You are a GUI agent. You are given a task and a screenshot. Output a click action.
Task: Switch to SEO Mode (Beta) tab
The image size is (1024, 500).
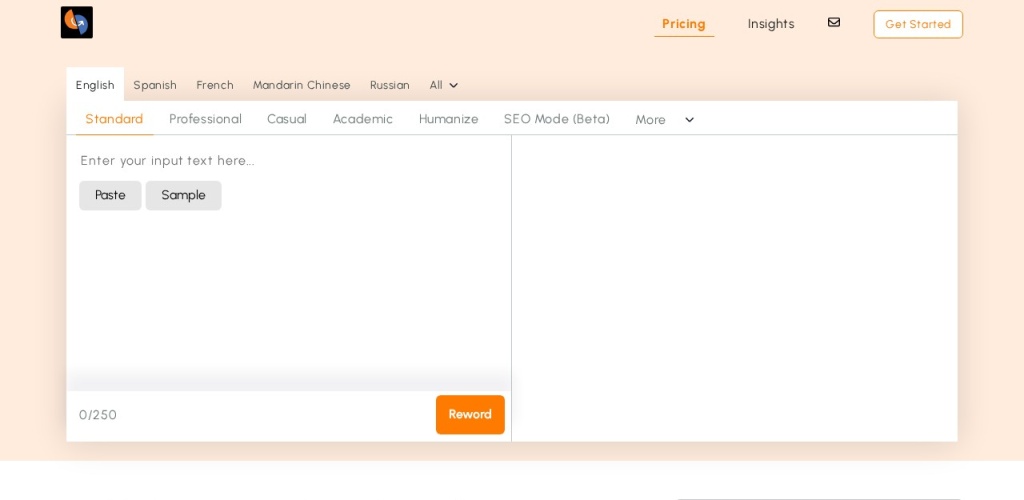point(556,119)
